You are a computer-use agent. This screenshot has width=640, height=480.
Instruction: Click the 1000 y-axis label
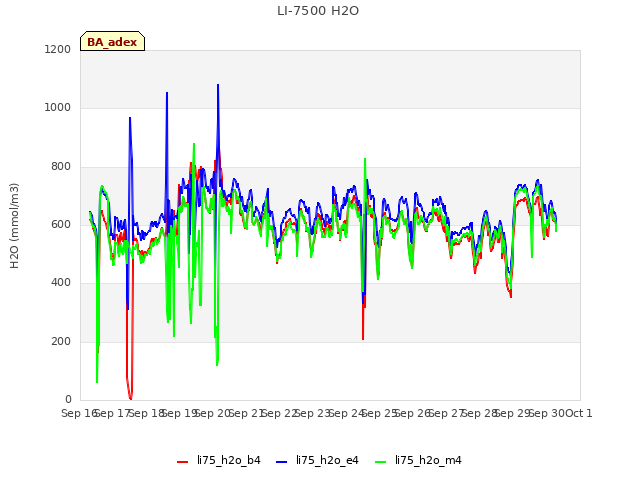pos(58,108)
